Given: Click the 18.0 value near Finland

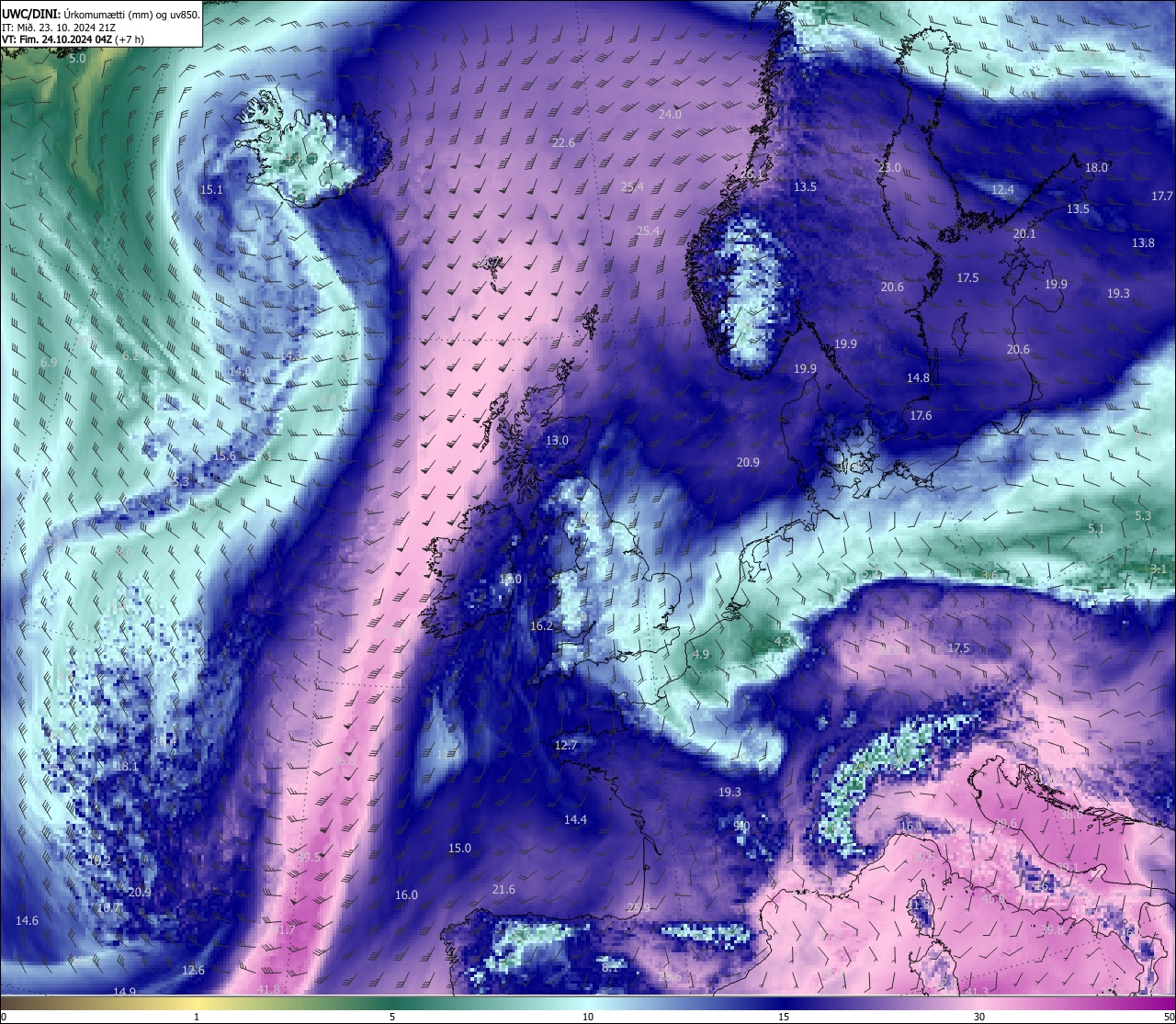Looking at the screenshot, I should coord(1097,168).
